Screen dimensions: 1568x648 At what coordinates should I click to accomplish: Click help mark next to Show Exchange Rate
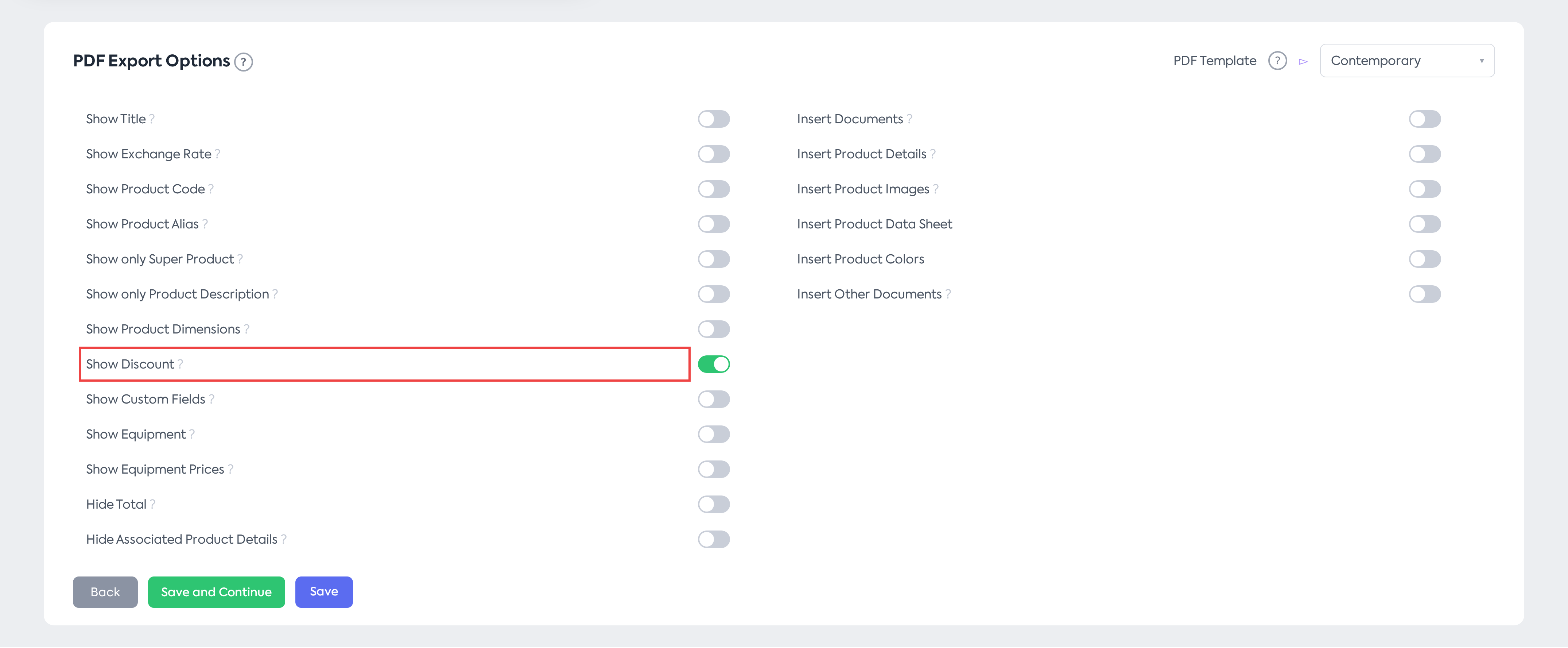pyautogui.click(x=218, y=154)
